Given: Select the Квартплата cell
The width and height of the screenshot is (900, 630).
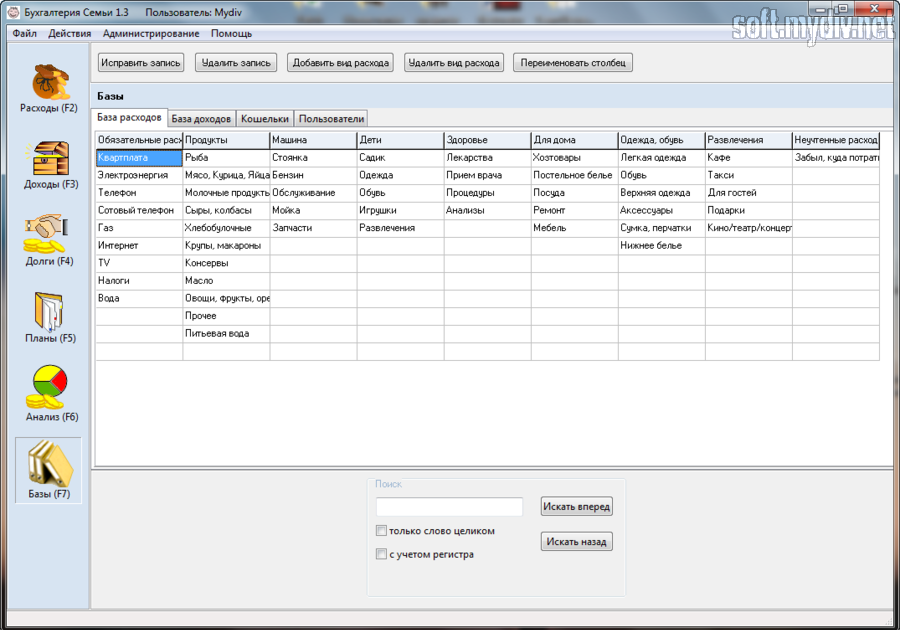Looking at the screenshot, I should click(139, 158).
